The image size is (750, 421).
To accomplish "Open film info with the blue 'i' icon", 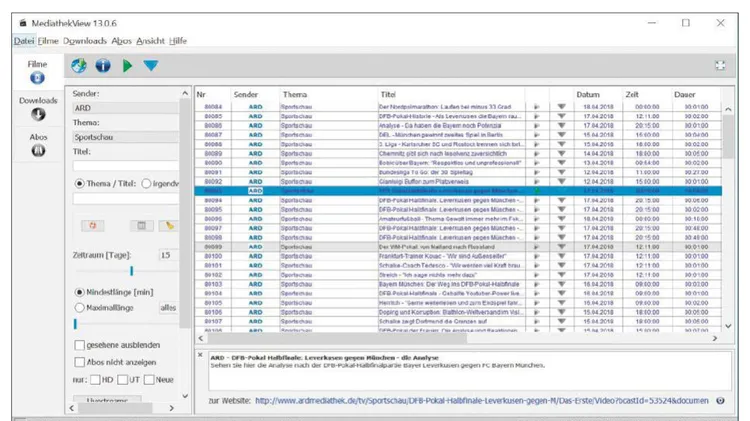I will point(103,66).
